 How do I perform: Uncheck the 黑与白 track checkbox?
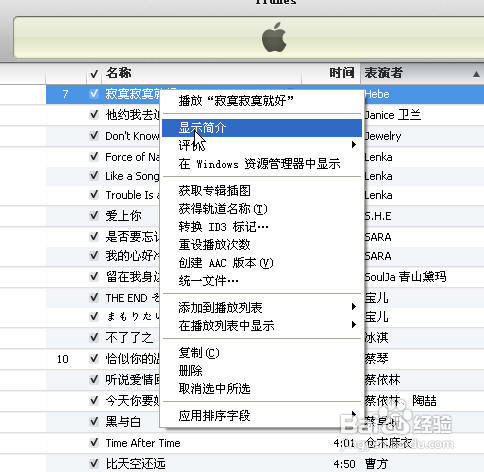[94, 421]
